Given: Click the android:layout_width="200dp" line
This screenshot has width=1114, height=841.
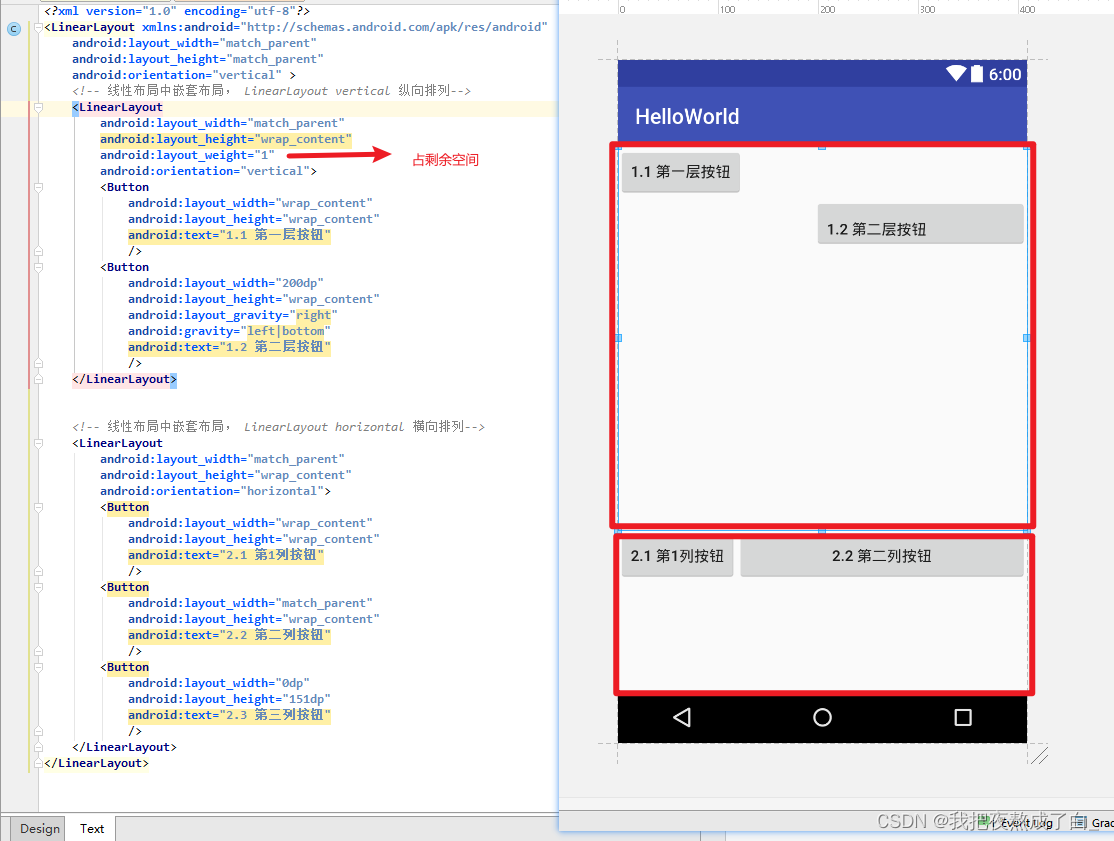Looking at the screenshot, I should [225, 283].
